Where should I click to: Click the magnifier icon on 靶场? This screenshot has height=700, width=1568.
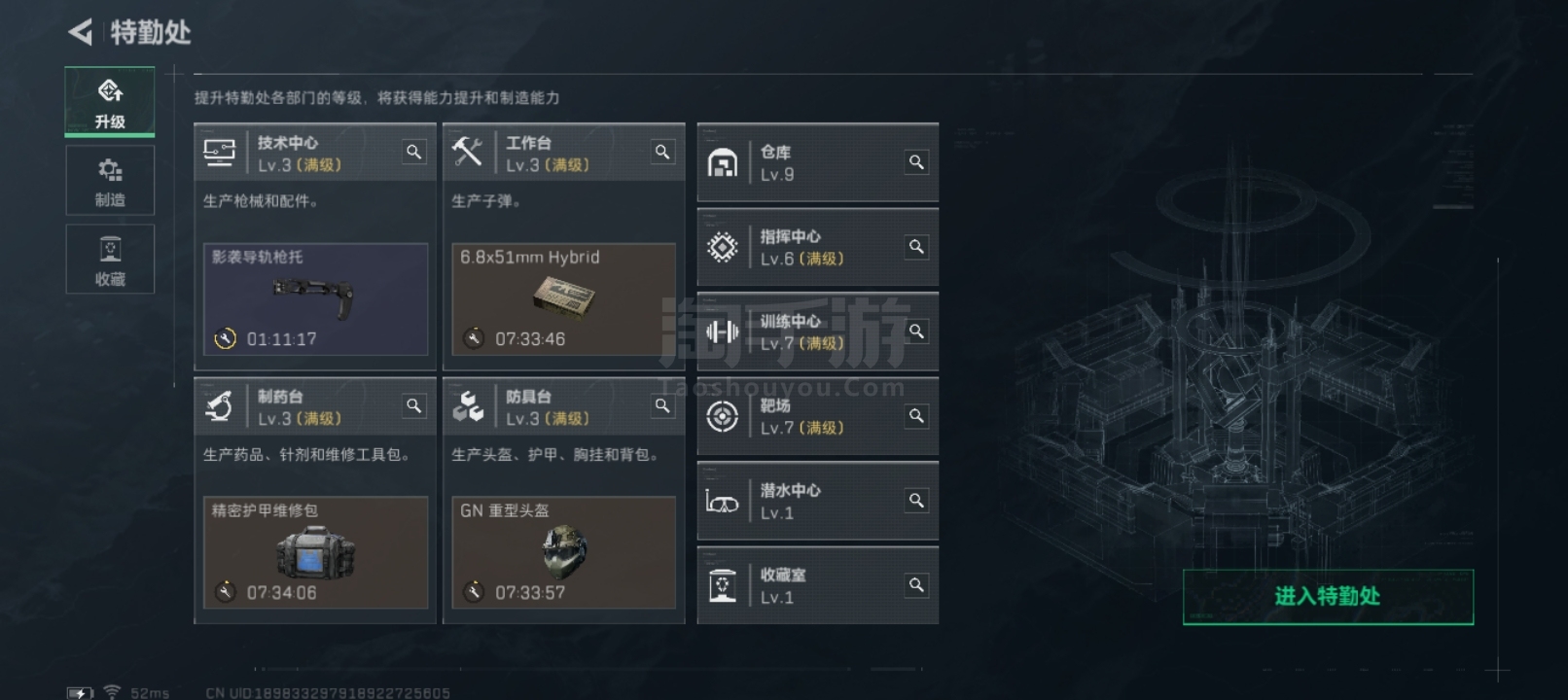pos(916,416)
